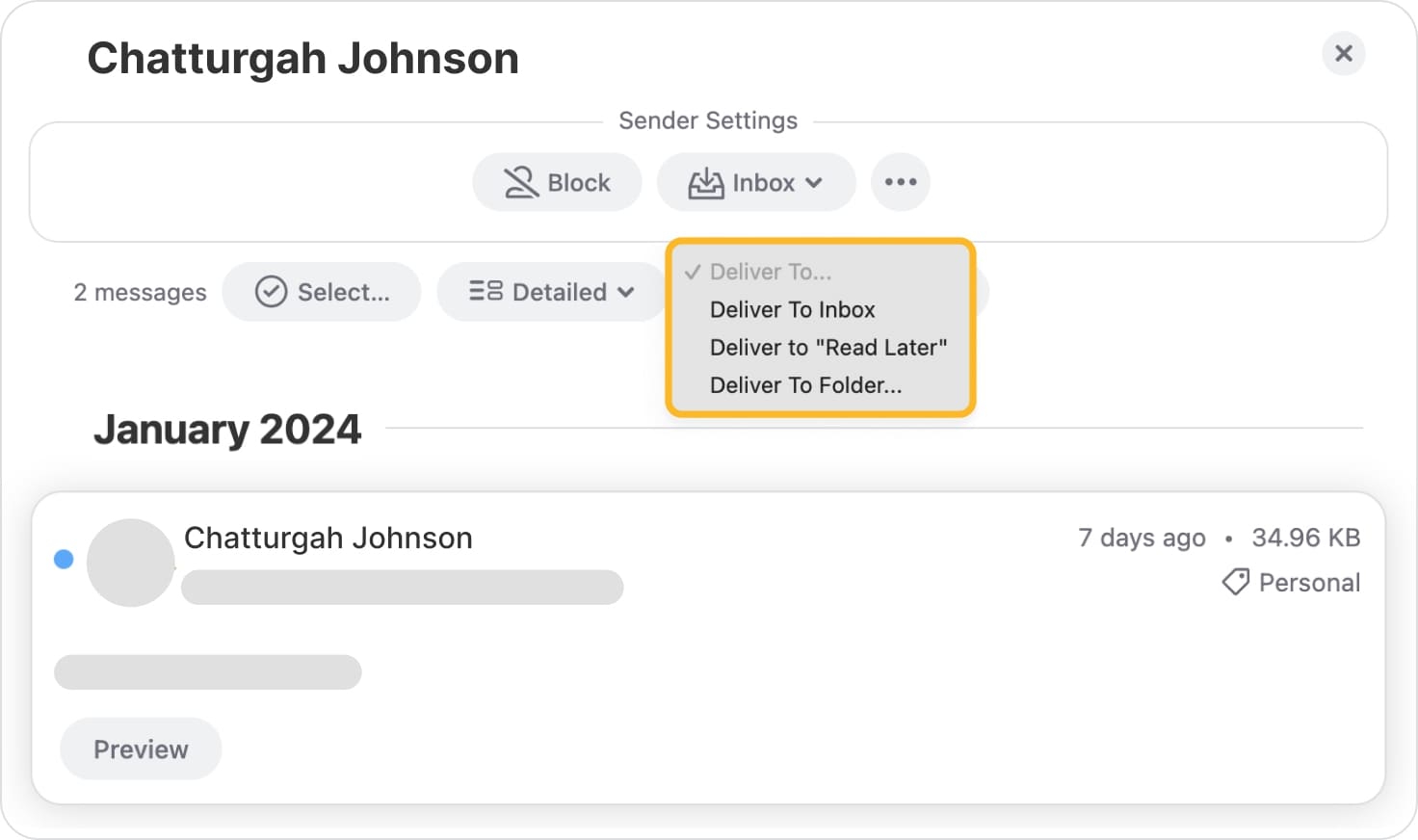The height and width of the screenshot is (840, 1418).
Task: Expand the Inbox dropdown chevron
Action: 814,183
